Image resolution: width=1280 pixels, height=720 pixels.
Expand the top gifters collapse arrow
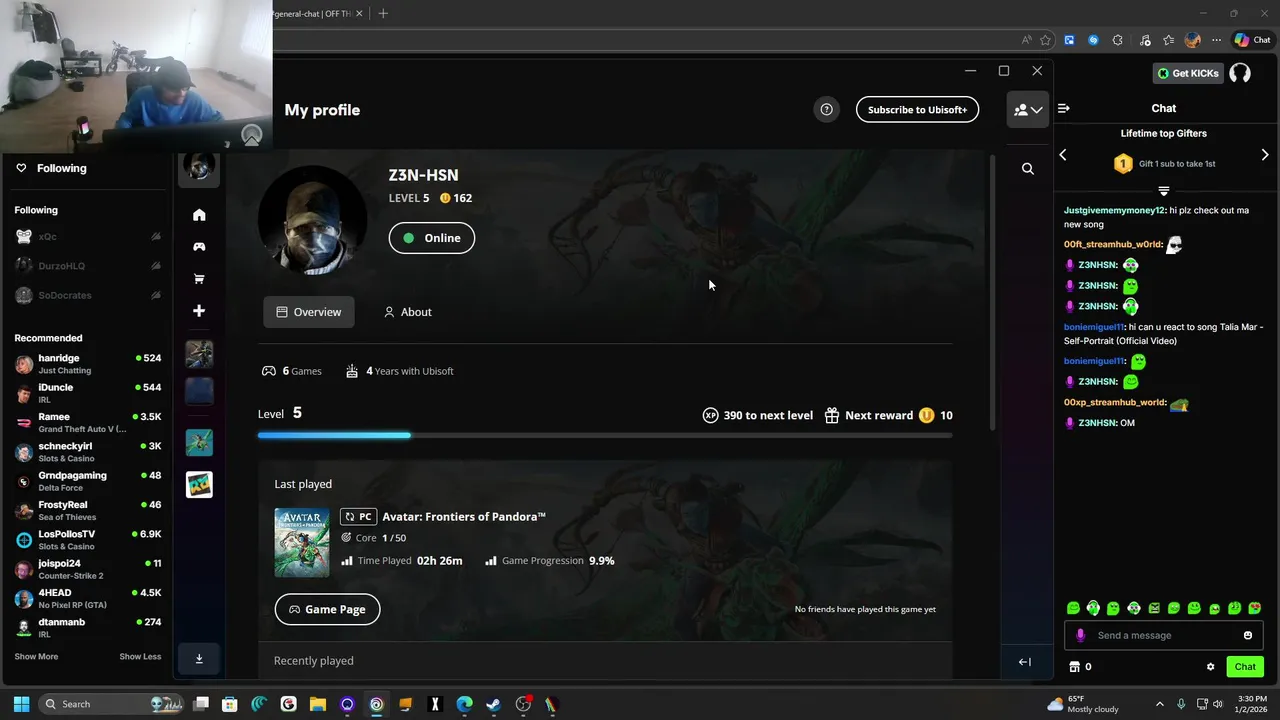(x=1164, y=190)
